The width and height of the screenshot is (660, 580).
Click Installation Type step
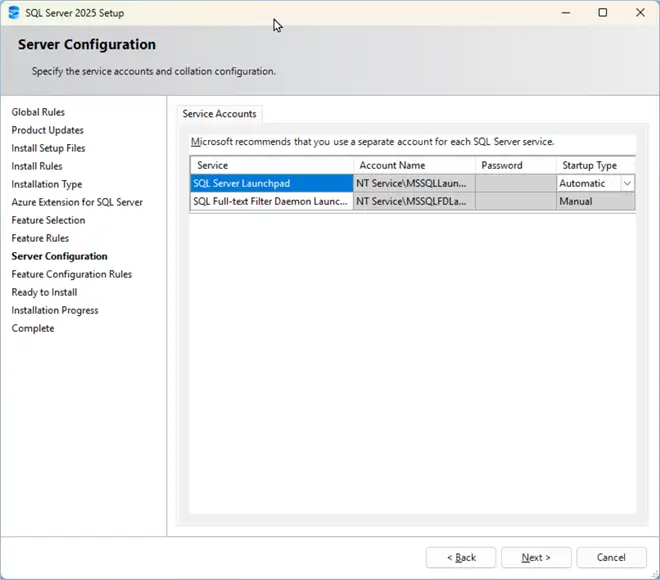47,184
